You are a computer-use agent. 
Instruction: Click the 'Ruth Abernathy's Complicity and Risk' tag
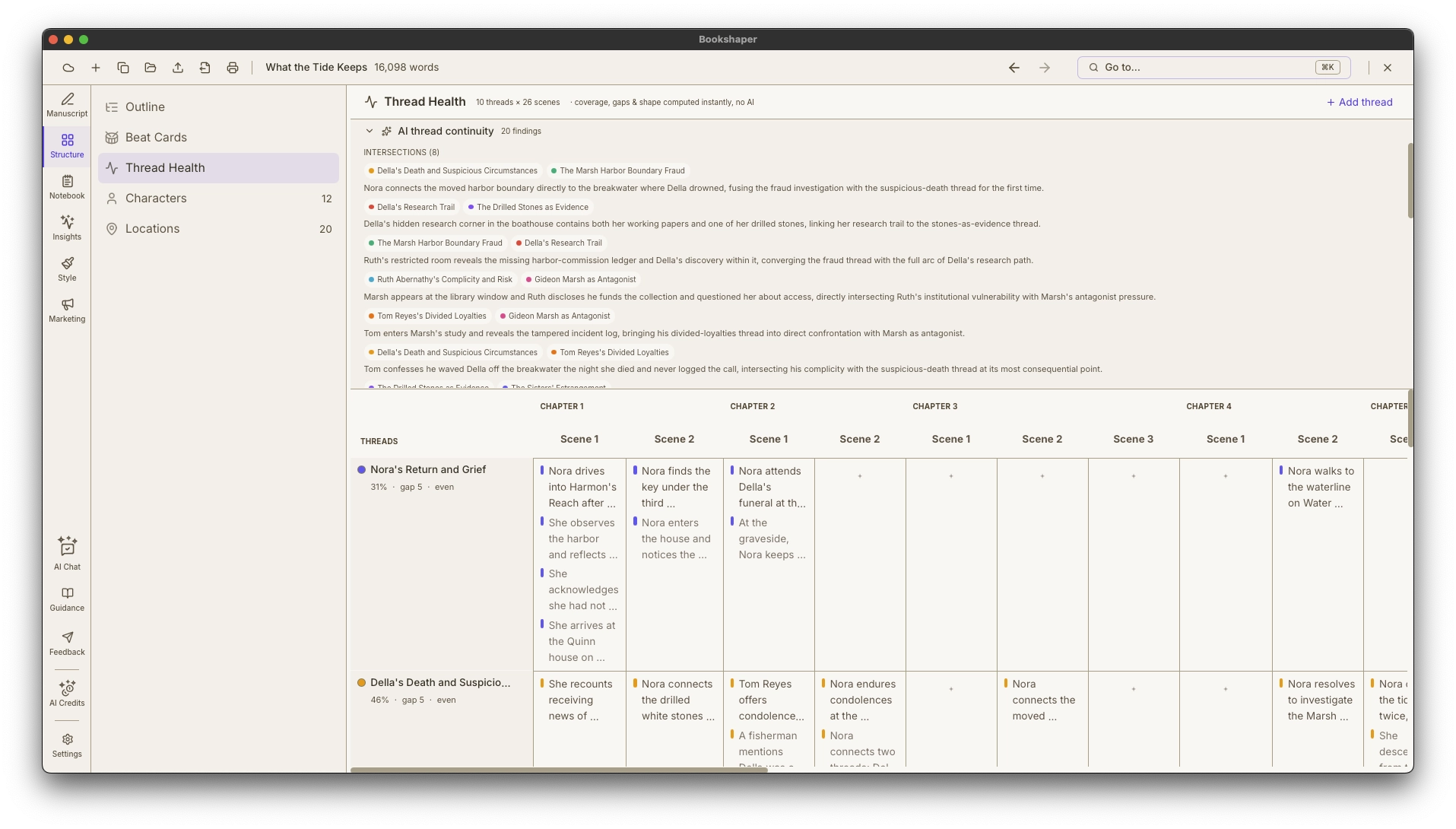pyautogui.click(x=440, y=280)
